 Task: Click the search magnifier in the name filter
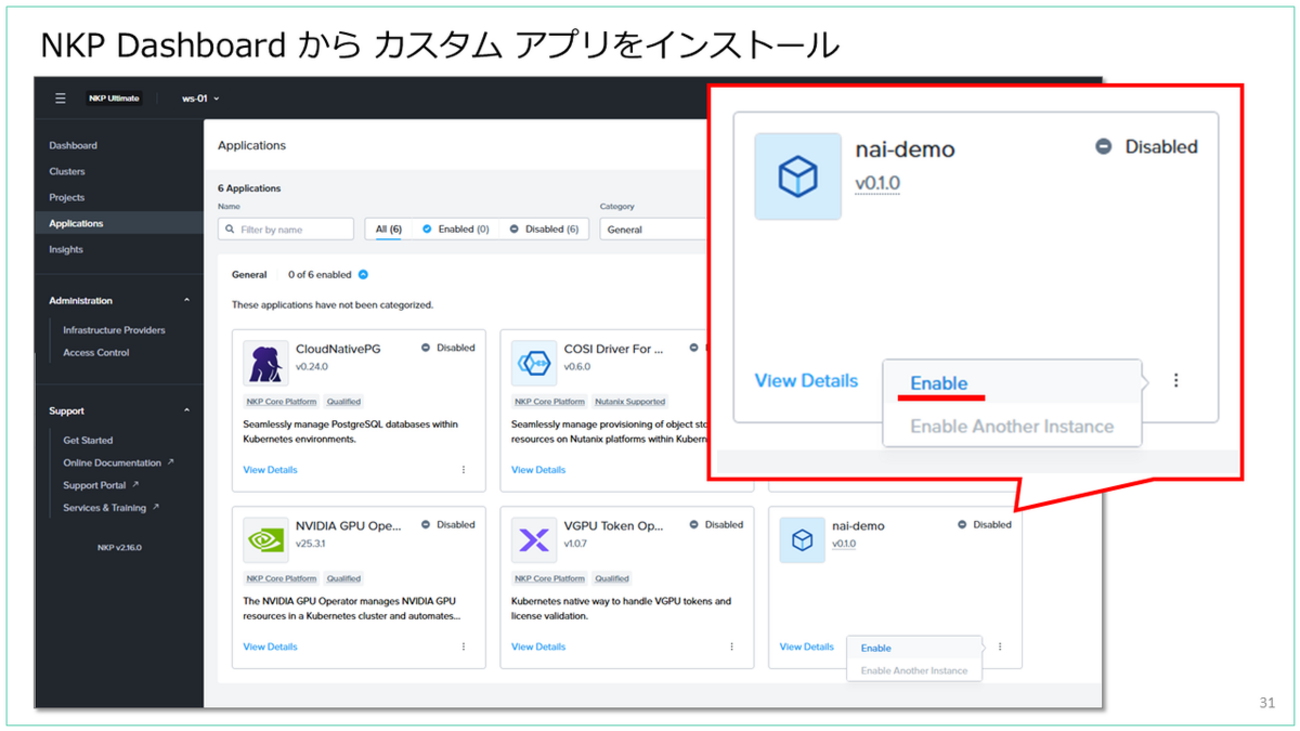(x=230, y=230)
